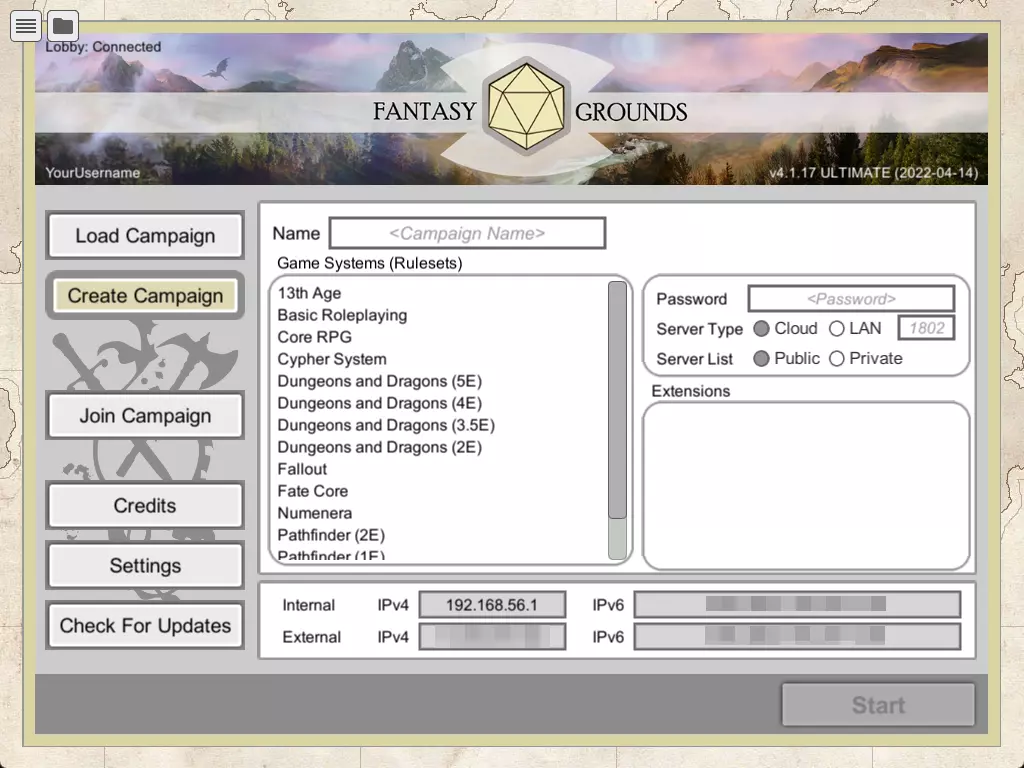Screen dimensions: 1024x768
Task: Select the 13th Age ruleset
Action: point(310,293)
